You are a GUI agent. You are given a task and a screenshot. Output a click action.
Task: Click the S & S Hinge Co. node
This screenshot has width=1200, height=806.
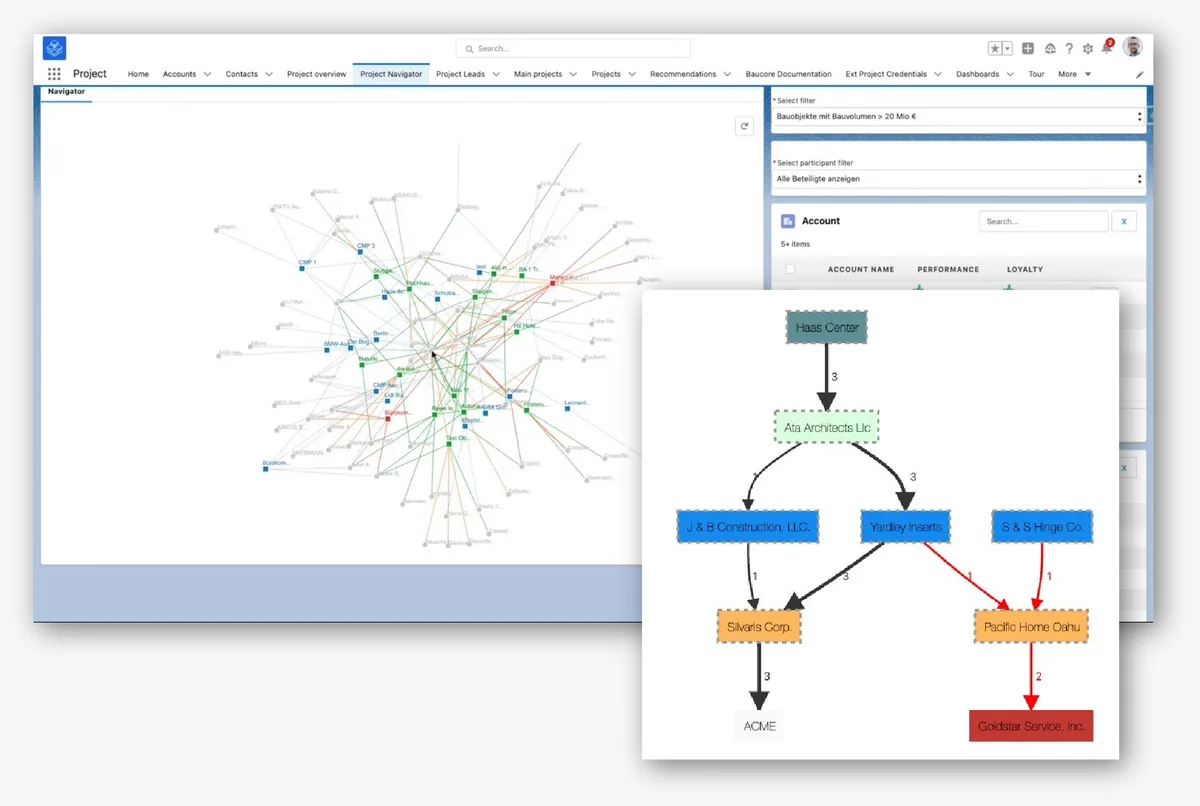[x=1042, y=527]
